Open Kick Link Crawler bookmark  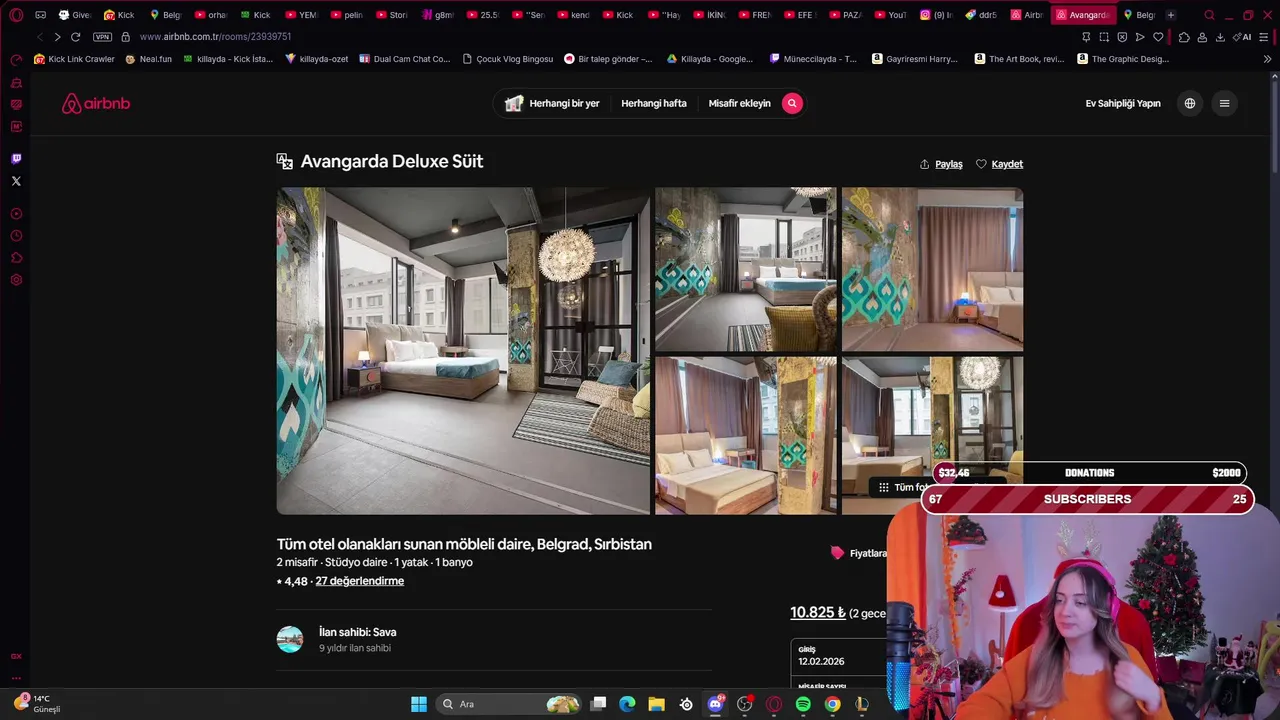point(74,59)
